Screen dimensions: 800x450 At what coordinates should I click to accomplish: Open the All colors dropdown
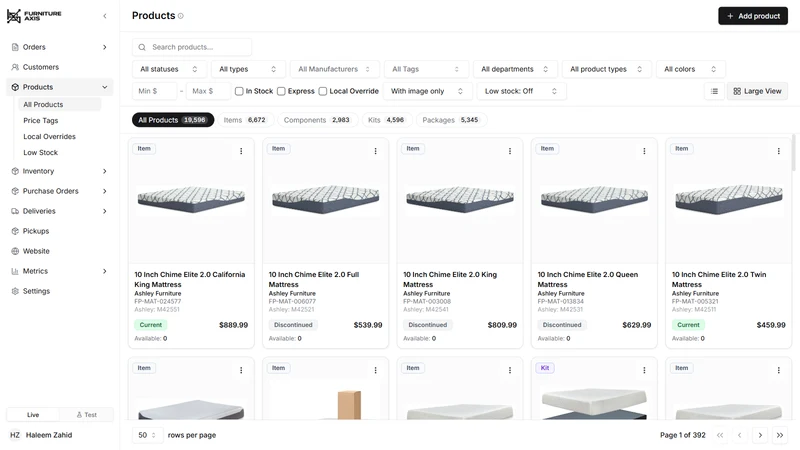coord(691,69)
